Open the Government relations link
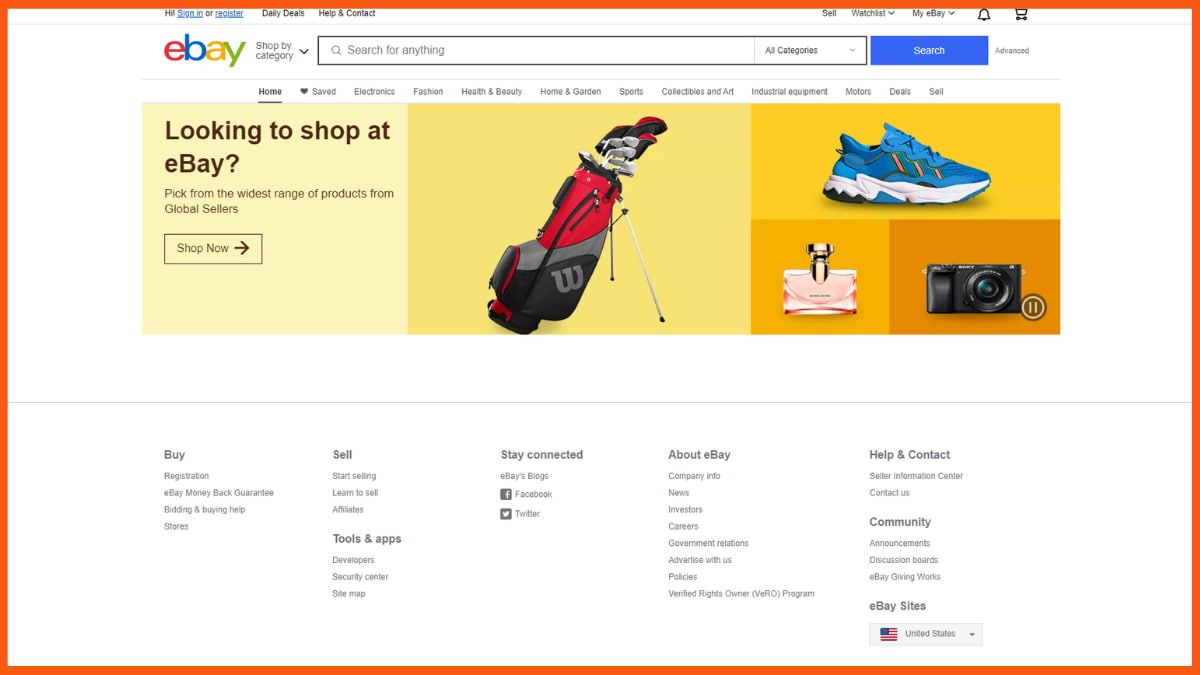 point(708,544)
